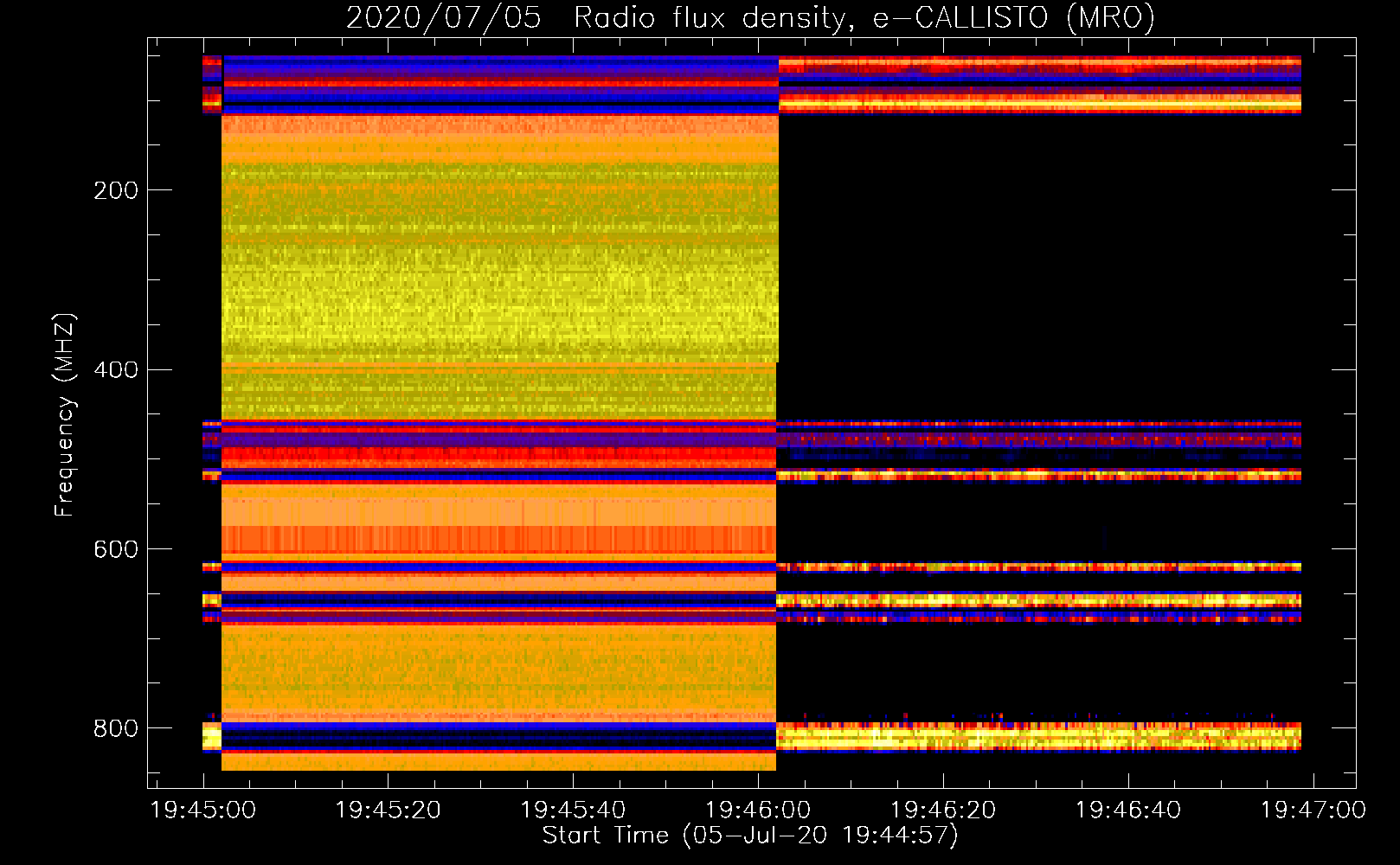Viewport: 1400px width, 865px height.
Task: Click the 400 frequency tick label
Action: point(116,370)
